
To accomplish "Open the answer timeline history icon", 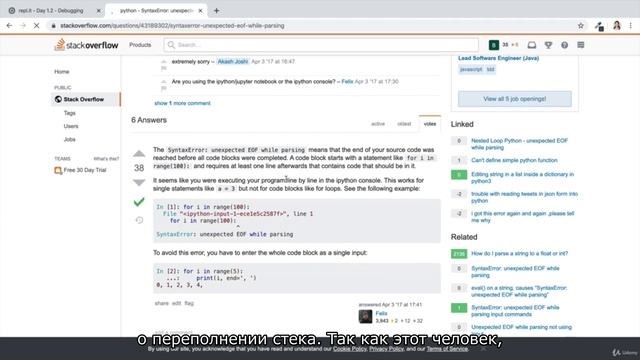I will coord(139,220).
